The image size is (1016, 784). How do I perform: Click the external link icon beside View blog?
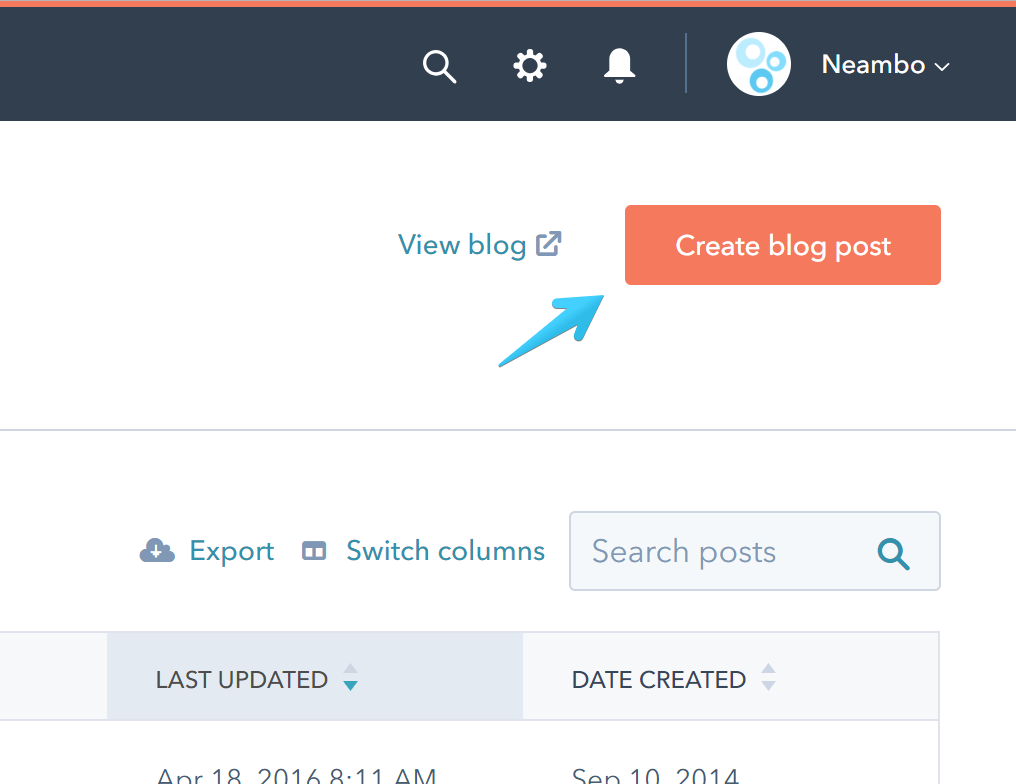click(549, 243)
